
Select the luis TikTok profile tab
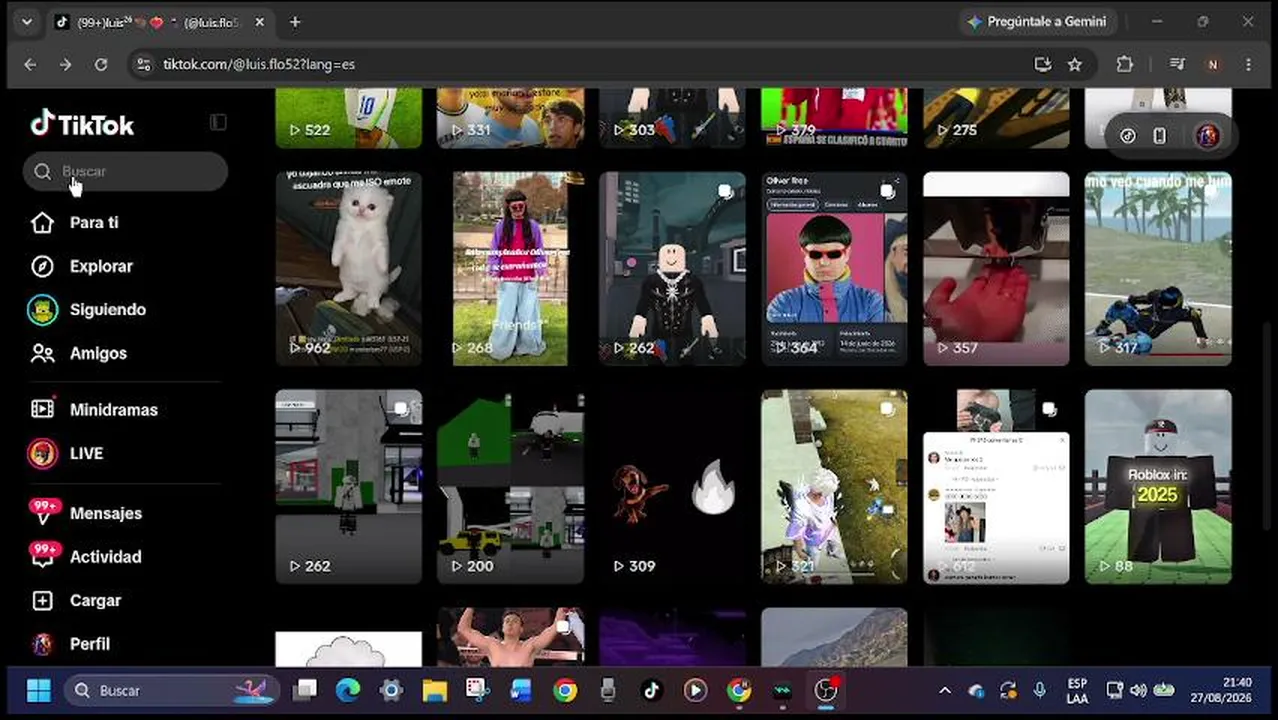coord(160,22)
